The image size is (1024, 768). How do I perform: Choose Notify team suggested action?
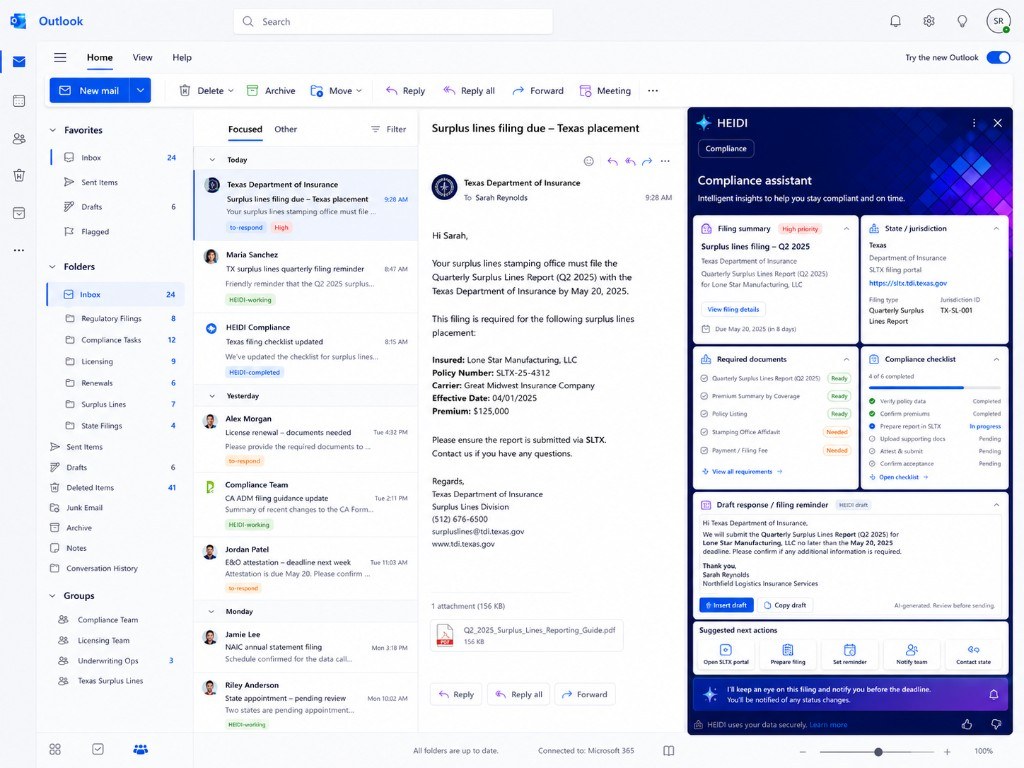tap(912, 654)
